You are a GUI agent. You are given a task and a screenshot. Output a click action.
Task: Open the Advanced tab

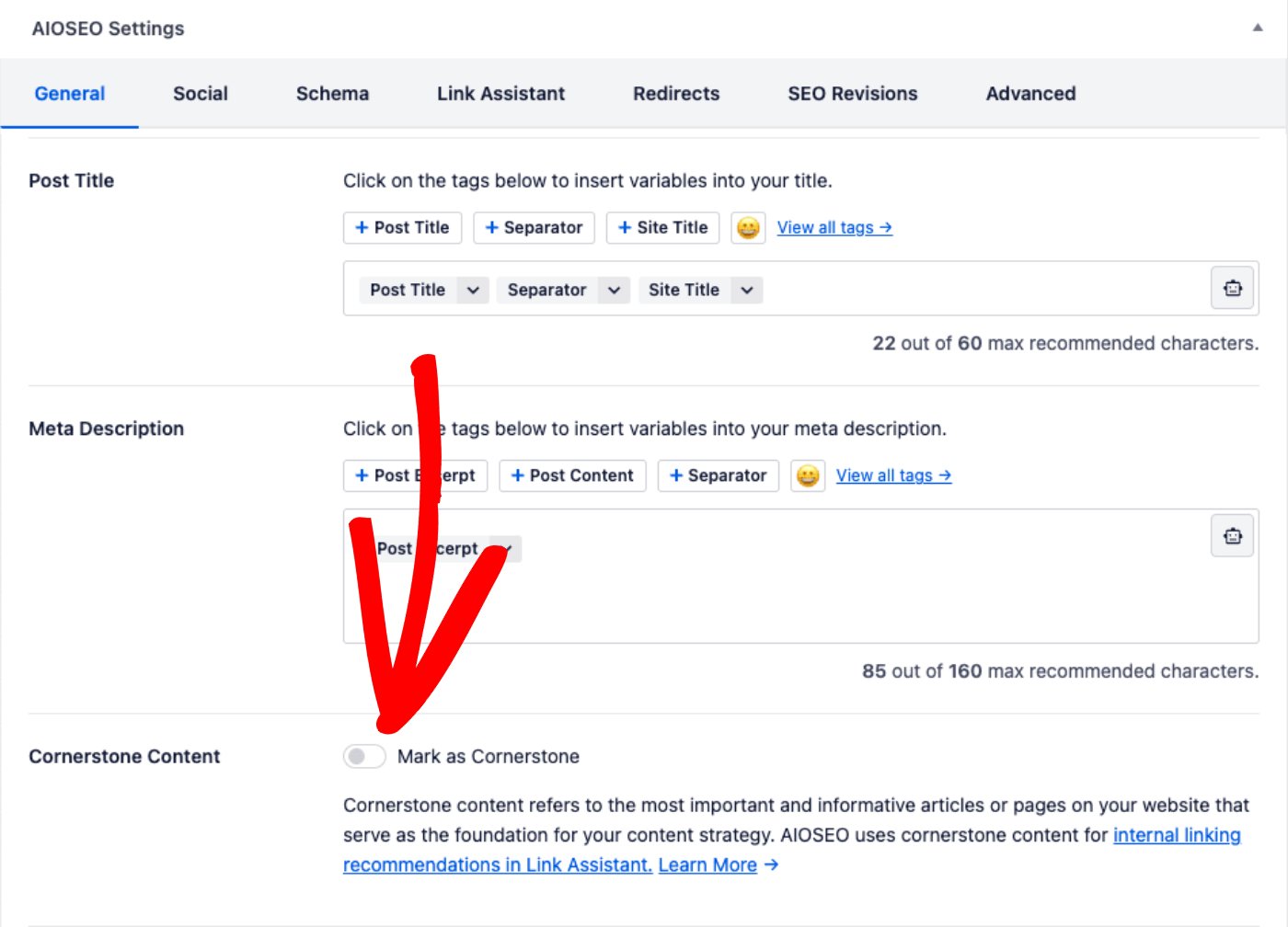(x=1030, y=94)
